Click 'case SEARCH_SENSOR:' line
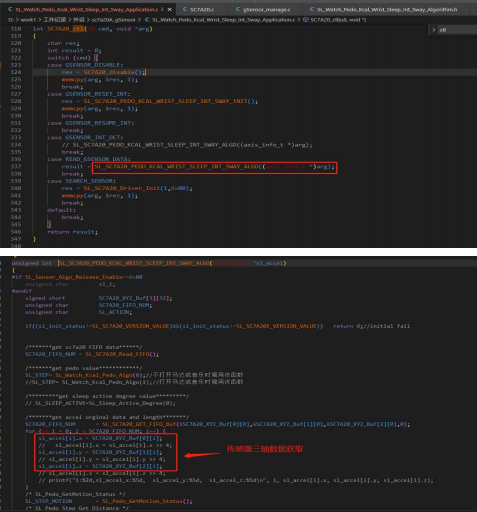The image size is (477, 512). (81, 181)
